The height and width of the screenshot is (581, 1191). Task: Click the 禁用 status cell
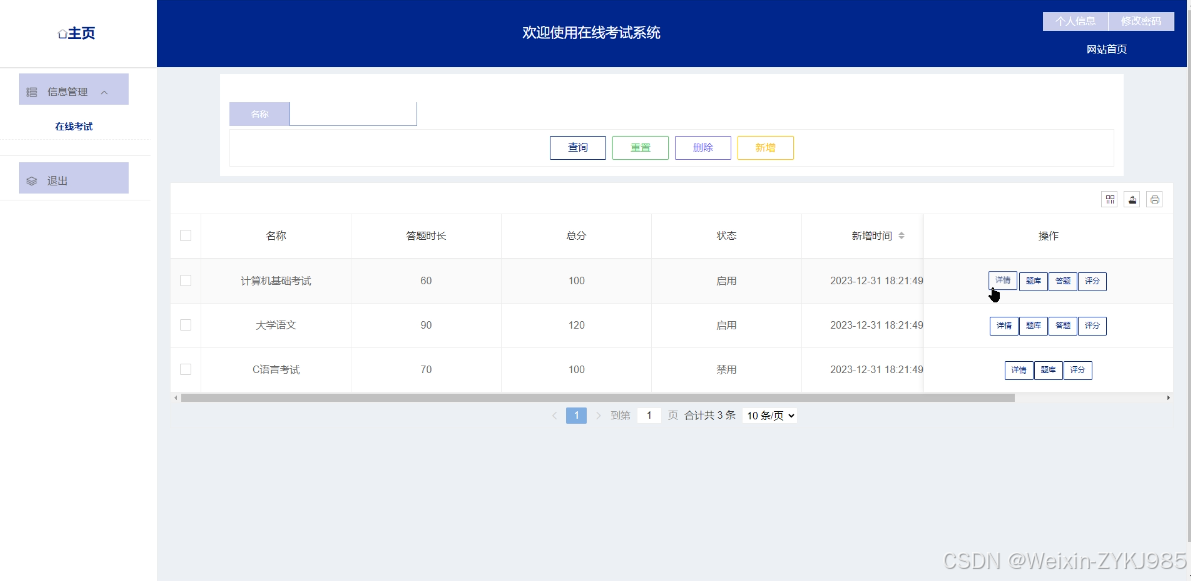click(726, 370)
